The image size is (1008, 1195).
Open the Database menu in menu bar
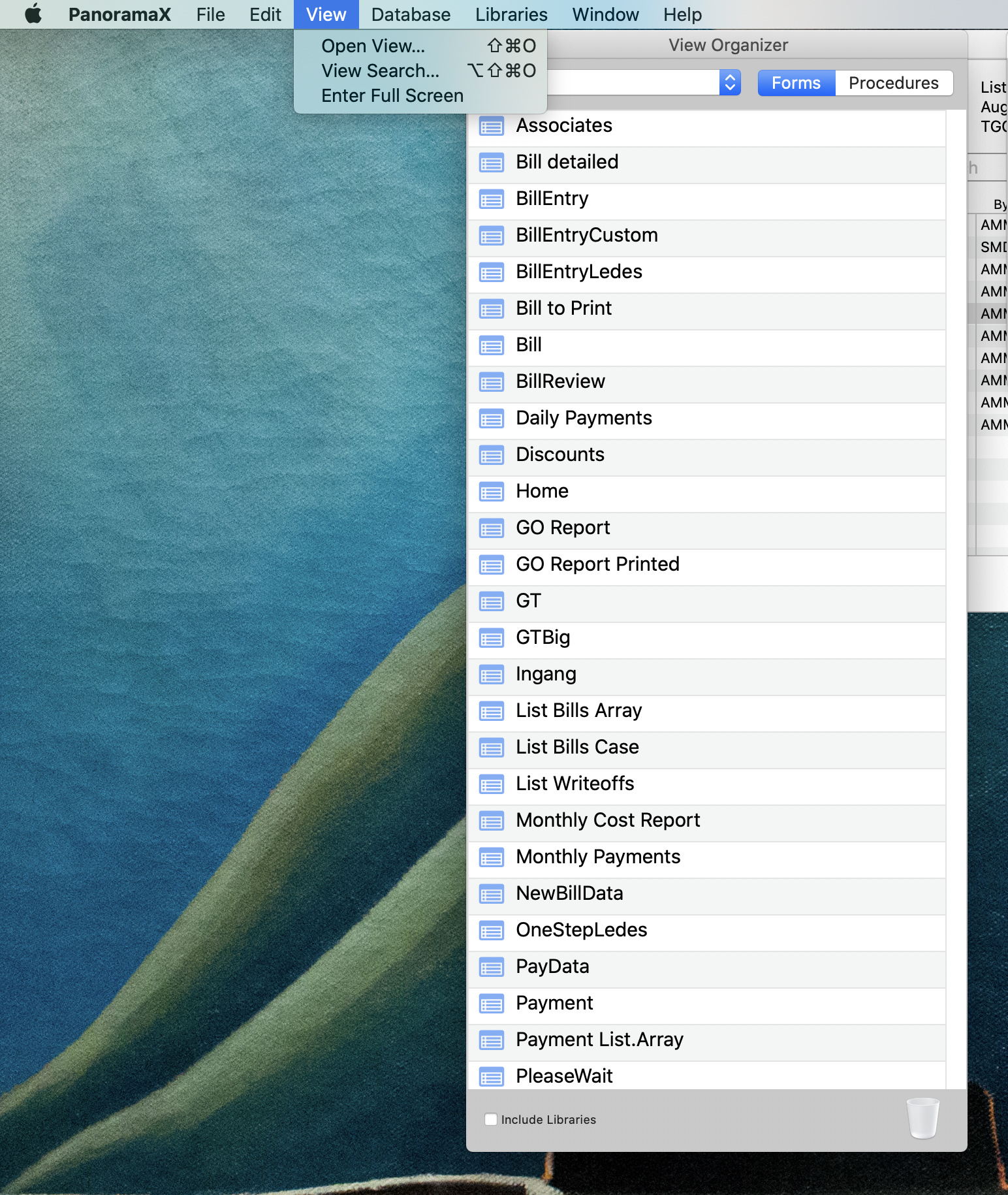click(x=411, y=14)
